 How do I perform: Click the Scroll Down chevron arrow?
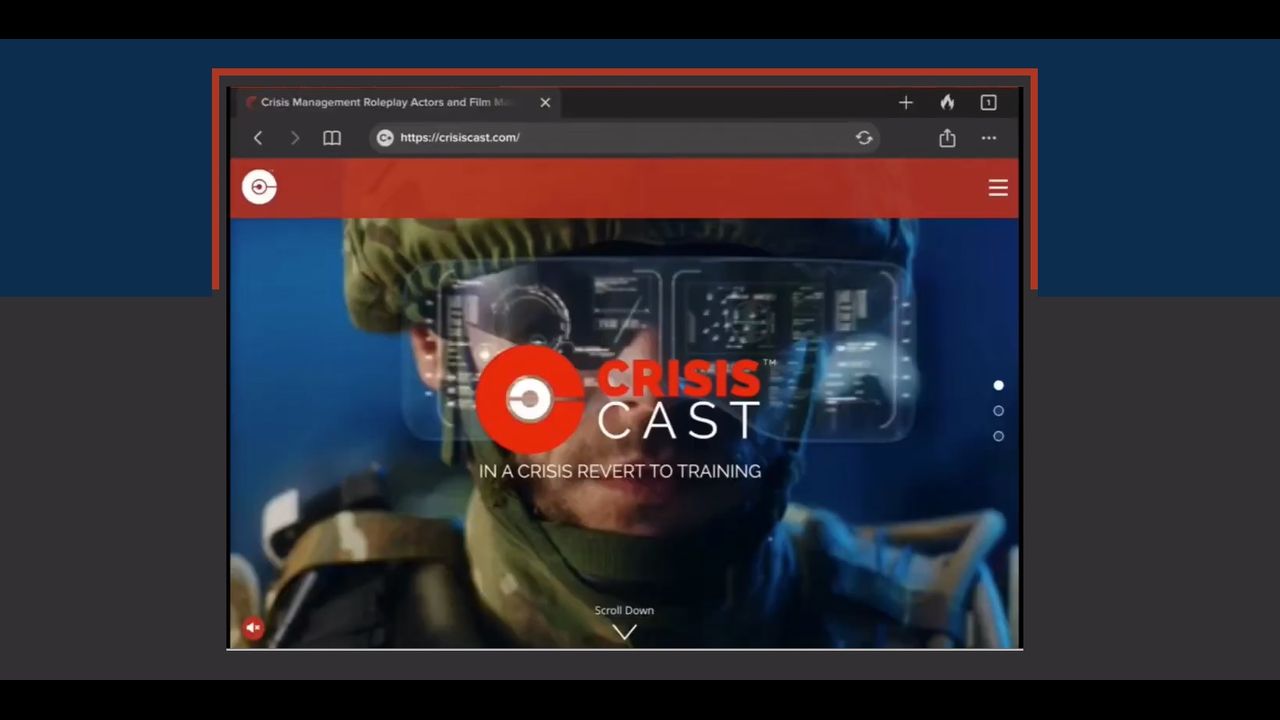point(624,632)
